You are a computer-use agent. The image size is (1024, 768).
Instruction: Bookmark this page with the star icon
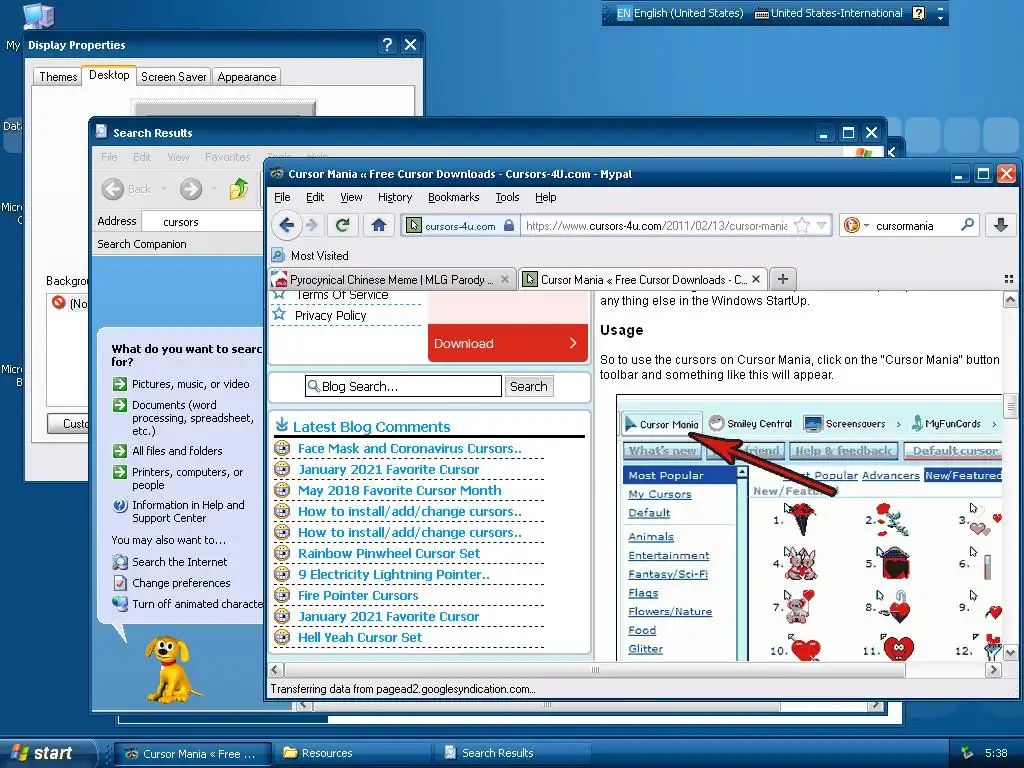click(x=802, y=225)
